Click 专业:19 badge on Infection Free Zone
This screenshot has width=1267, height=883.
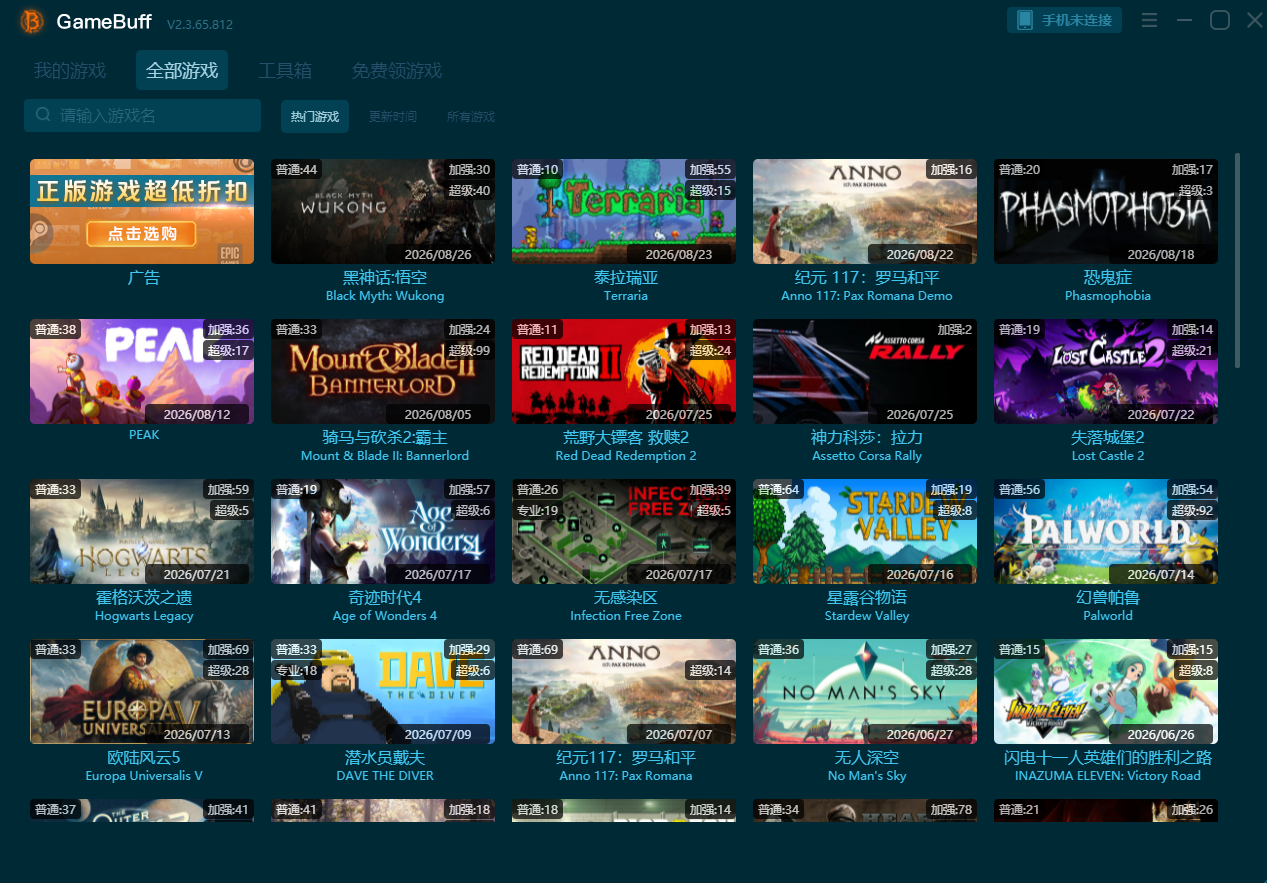[x=538, y=510]
